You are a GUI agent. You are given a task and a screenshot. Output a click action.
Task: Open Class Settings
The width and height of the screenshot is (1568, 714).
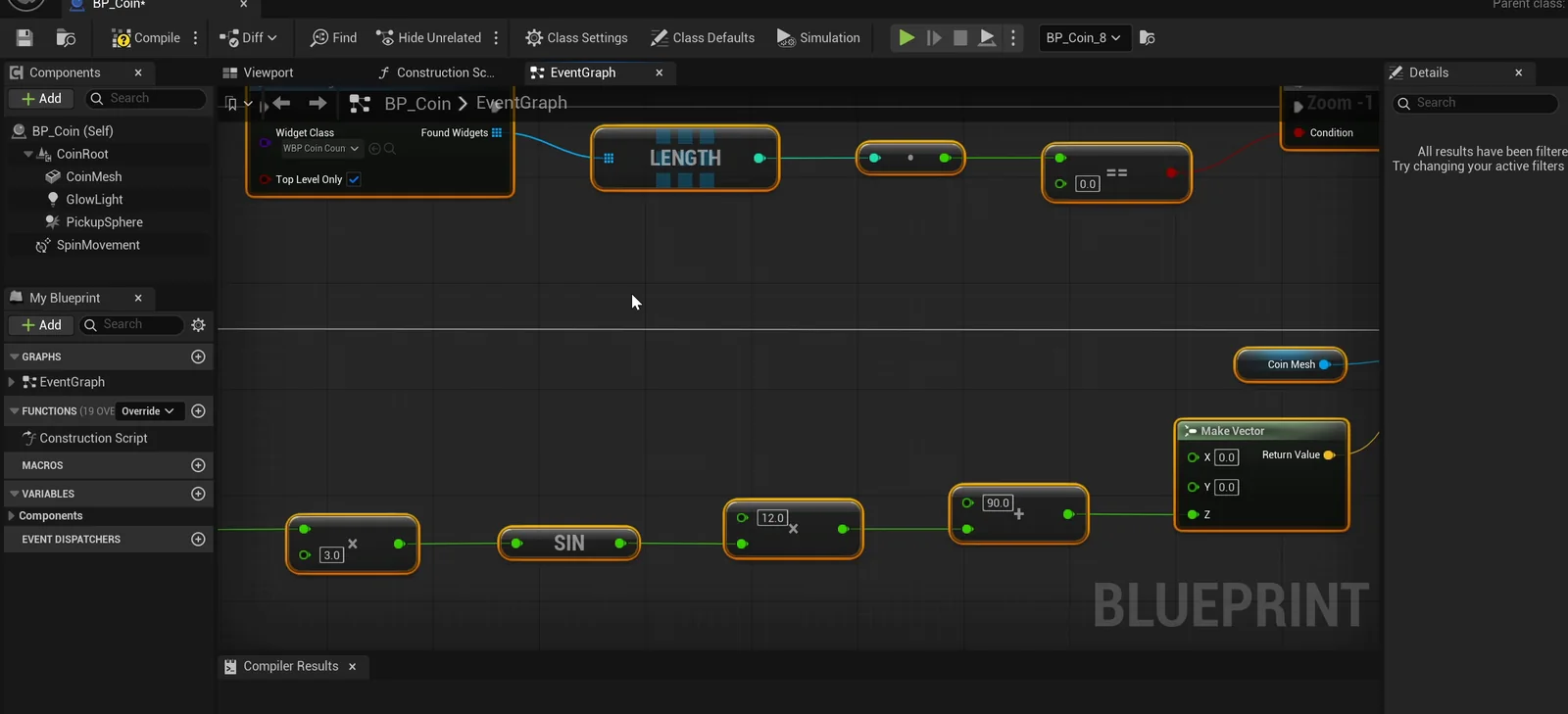(576, 38)
